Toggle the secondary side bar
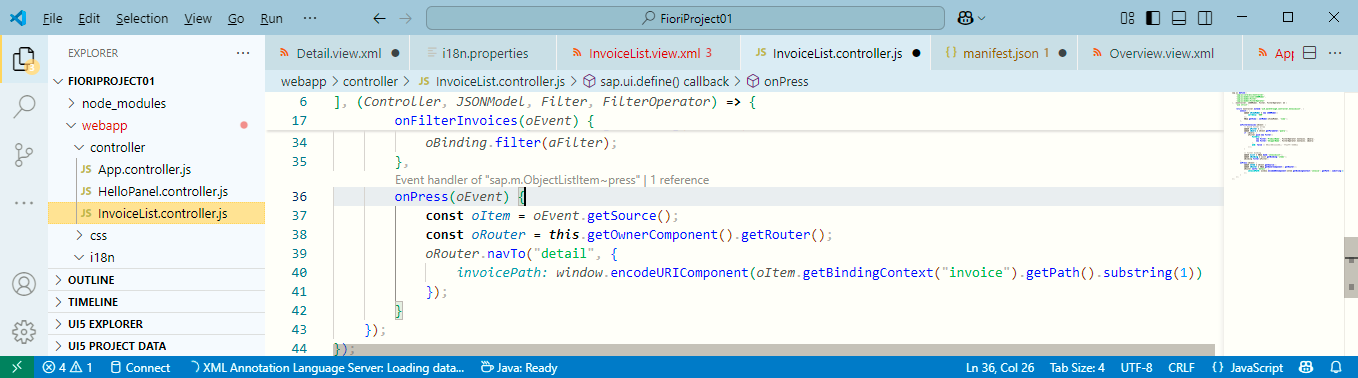 tap(1204, 19)
